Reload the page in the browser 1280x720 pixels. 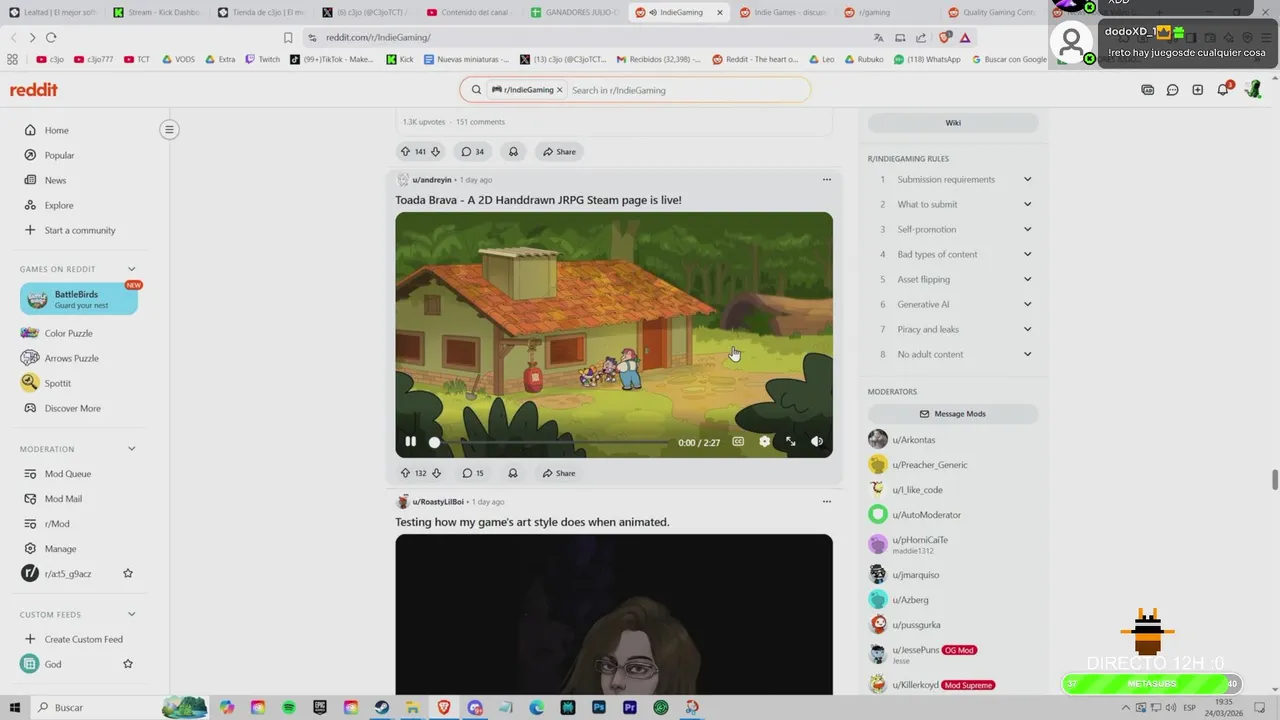point(51,37)
